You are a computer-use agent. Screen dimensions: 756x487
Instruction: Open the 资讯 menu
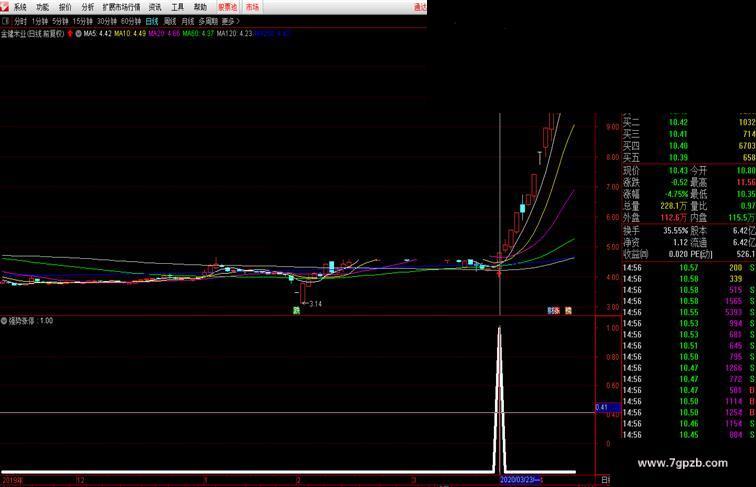pyautogui.click(x=155, y=7)
